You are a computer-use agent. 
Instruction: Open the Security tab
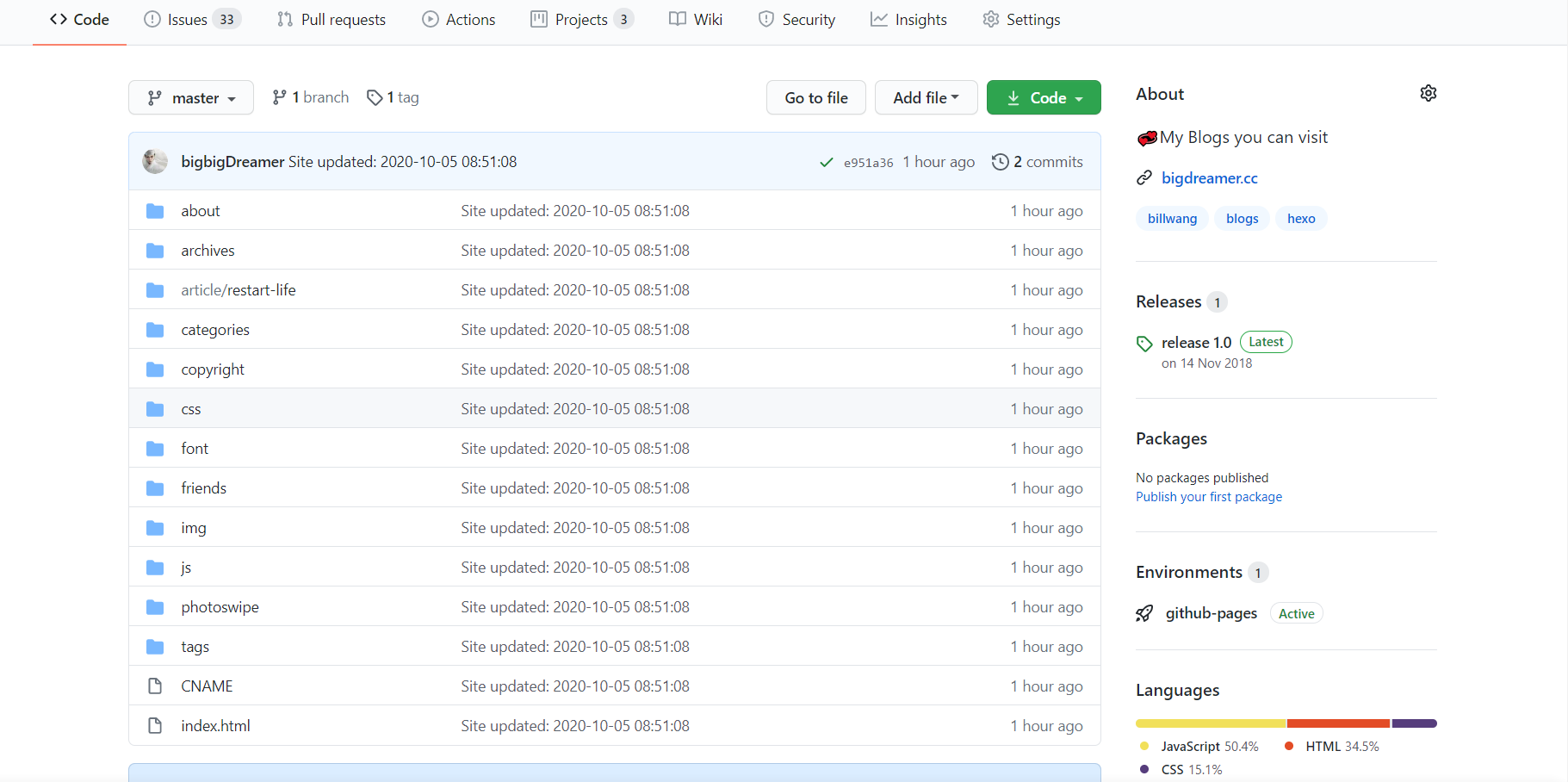(796, 19)
